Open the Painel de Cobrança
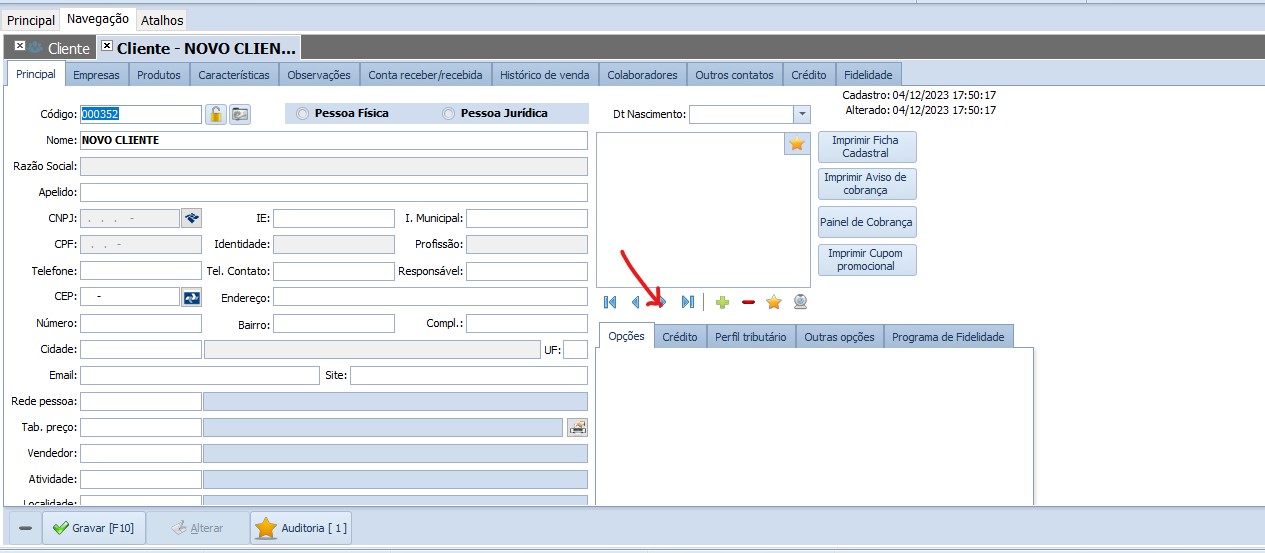 [866, 222]
